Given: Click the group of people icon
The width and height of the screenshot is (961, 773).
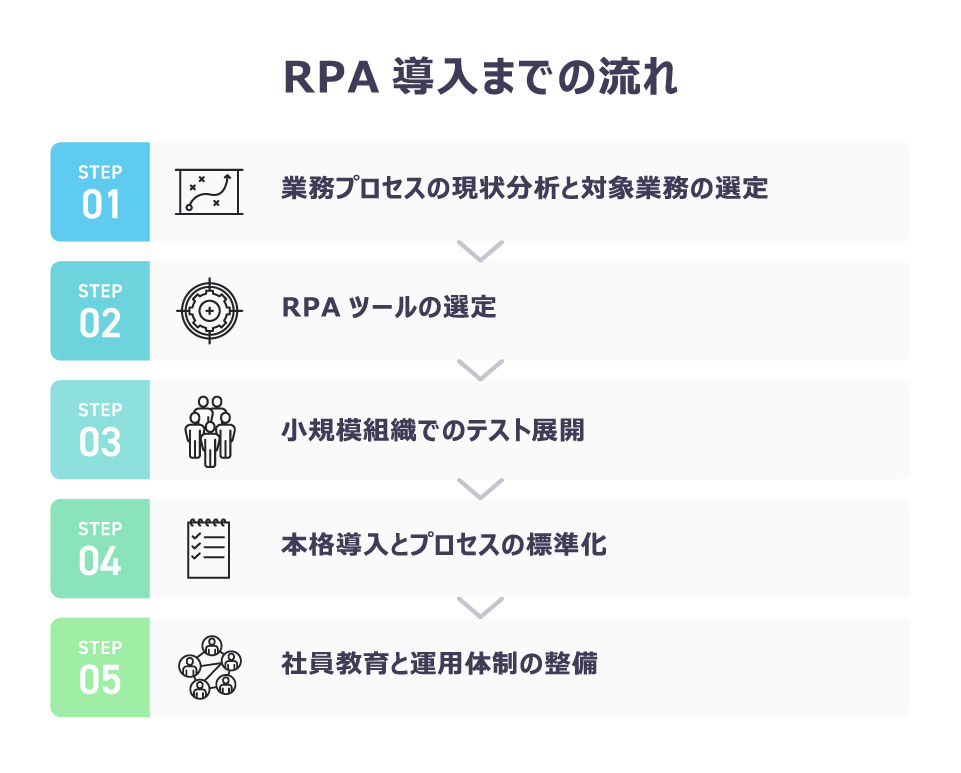Looking at the screenshot, I should click(210, 431).
